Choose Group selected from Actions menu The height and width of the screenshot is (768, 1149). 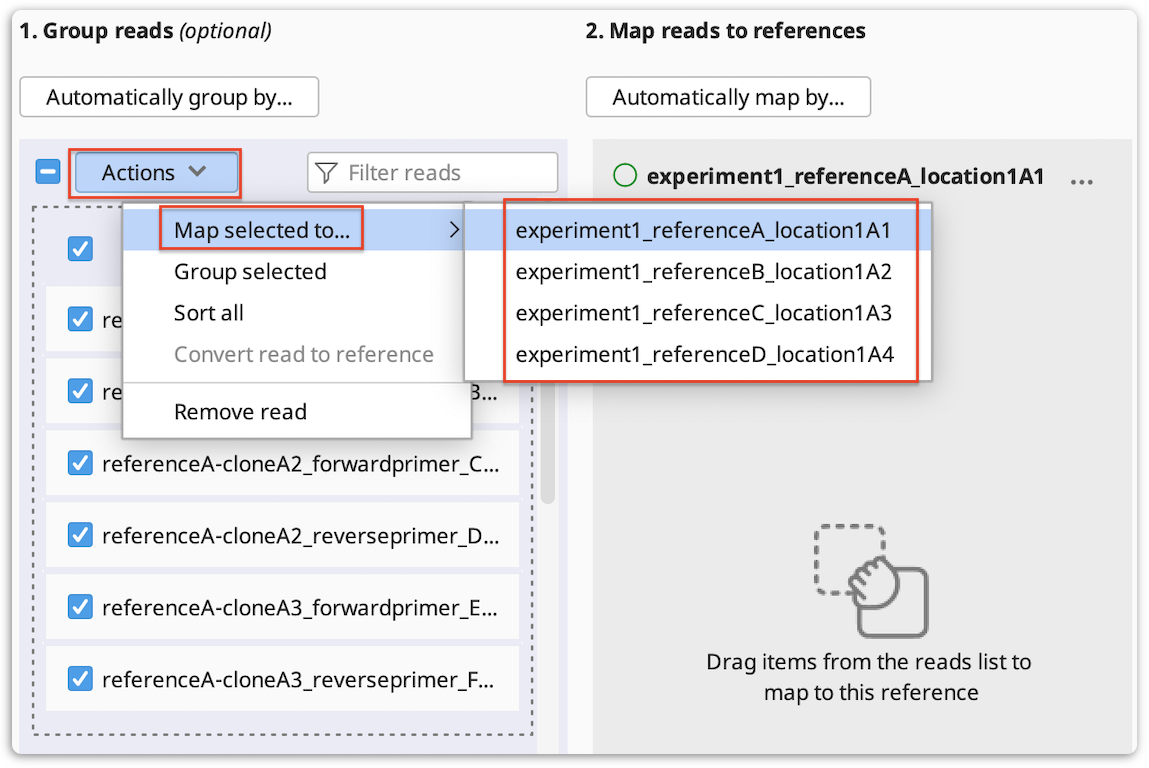click(x=294, y=272)
